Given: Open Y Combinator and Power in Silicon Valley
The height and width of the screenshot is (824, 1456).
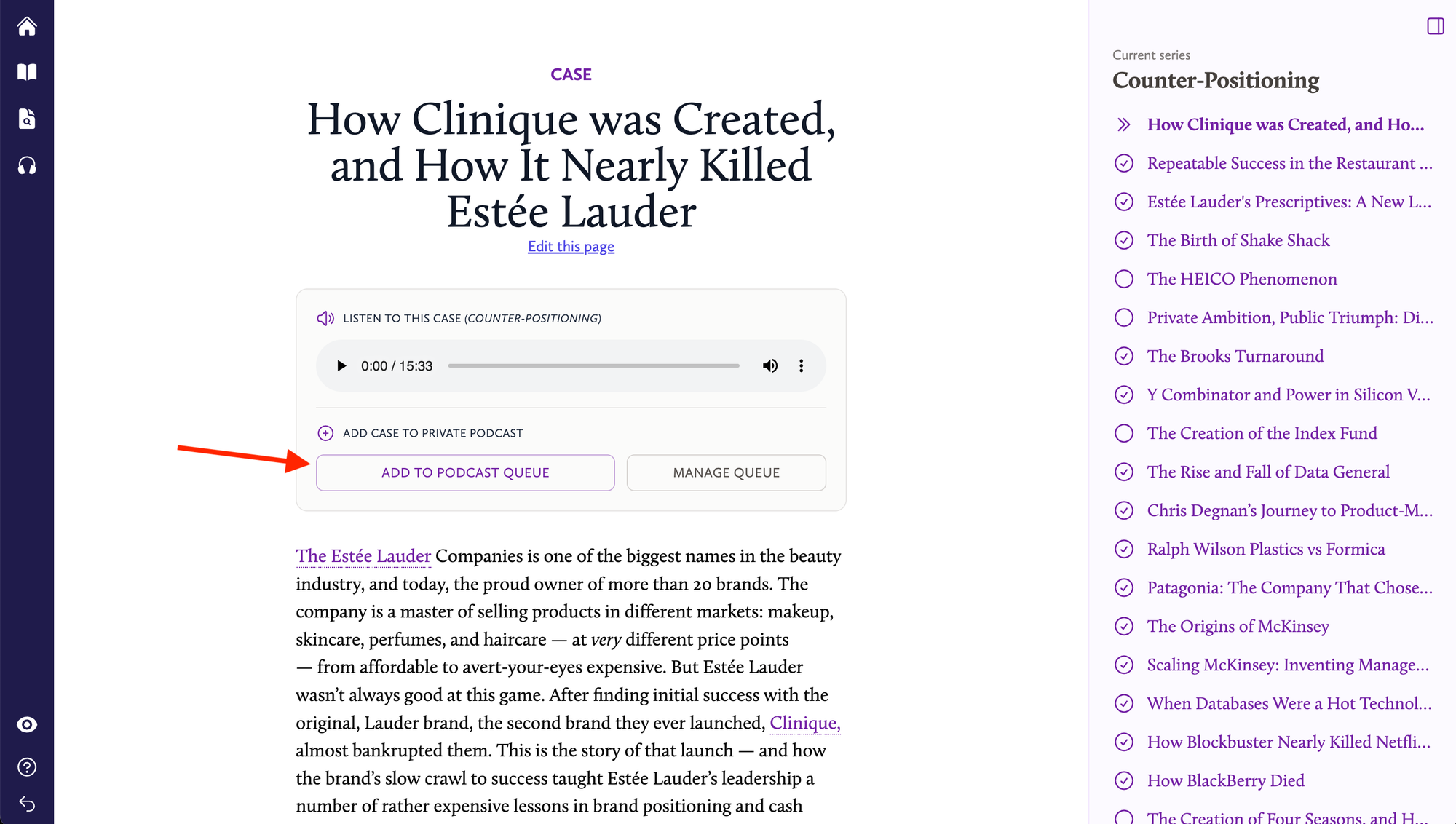Looking at the screenshot, I should [1289, 395].
